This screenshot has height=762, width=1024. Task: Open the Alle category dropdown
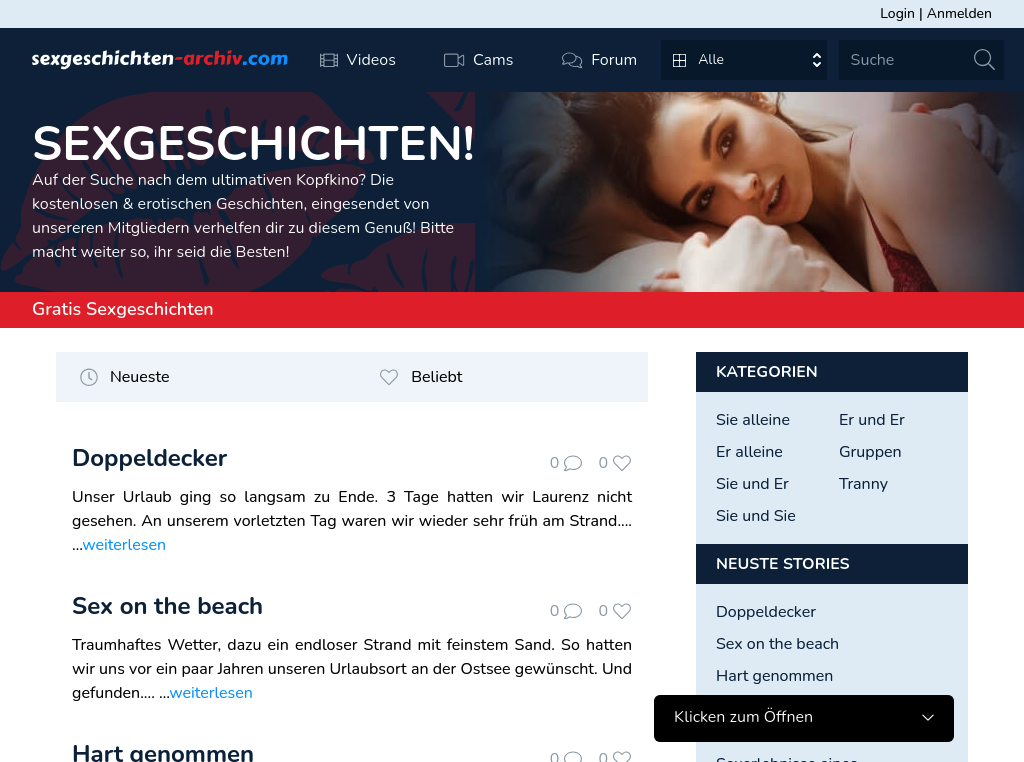(x=744, y=60)
